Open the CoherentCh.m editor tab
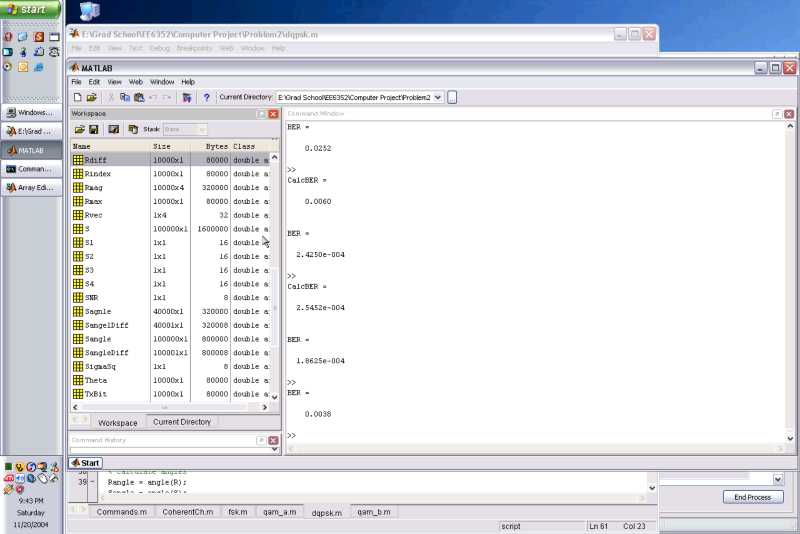Viewport: 800px width, 534px height. (188, 512)
